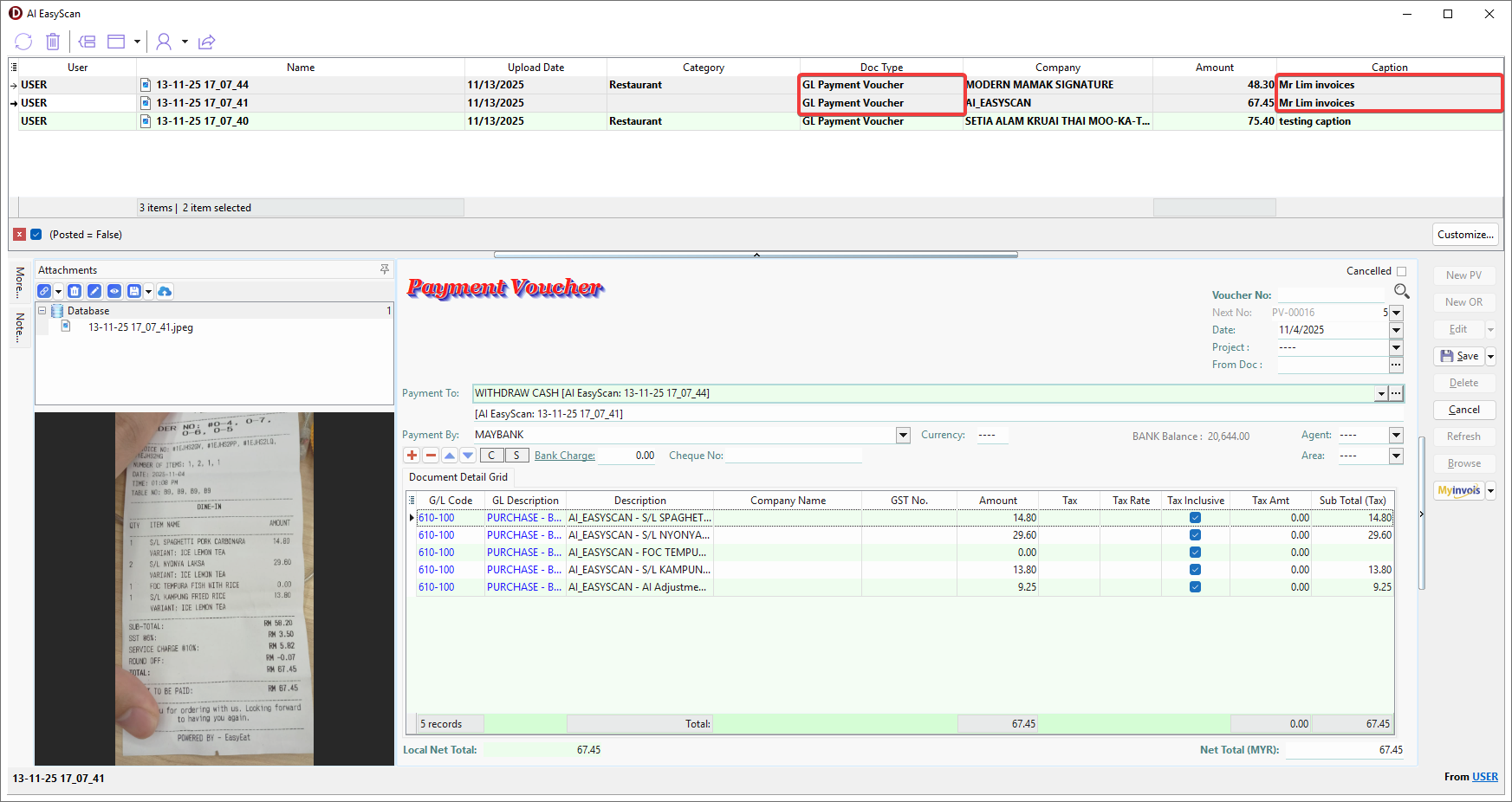Open the Payment By MAYBANK dropdown
The image size is (1512, 802).
coord(903,435)
